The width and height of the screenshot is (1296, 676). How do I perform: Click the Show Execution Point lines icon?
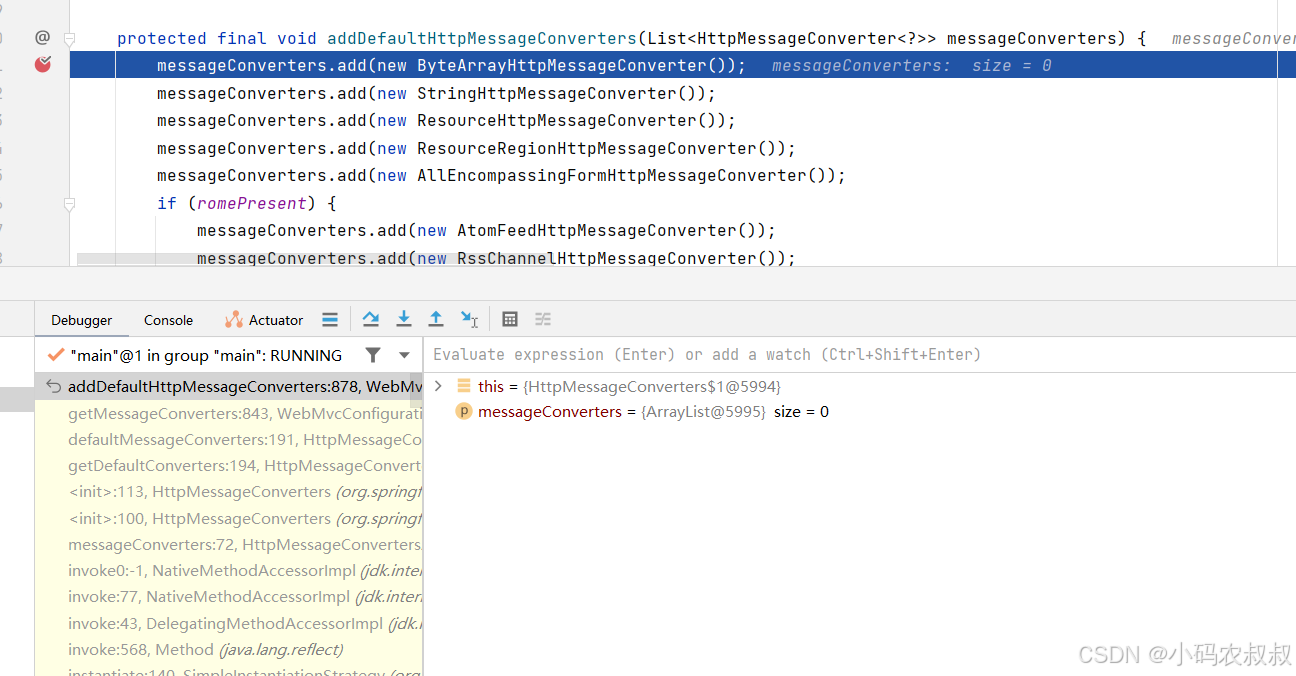coord(330,320)
